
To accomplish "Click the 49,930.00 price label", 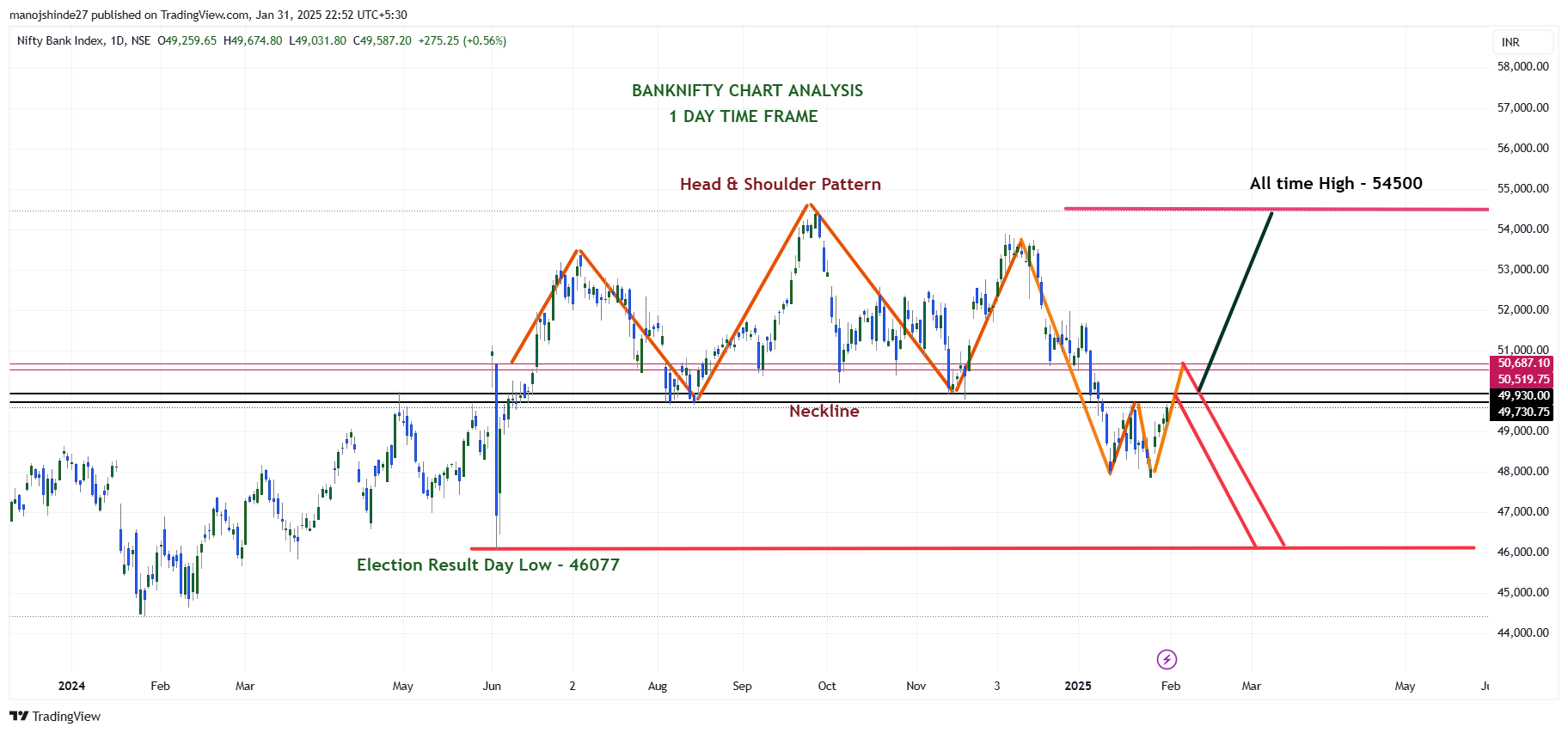I will click(1523, 396).
